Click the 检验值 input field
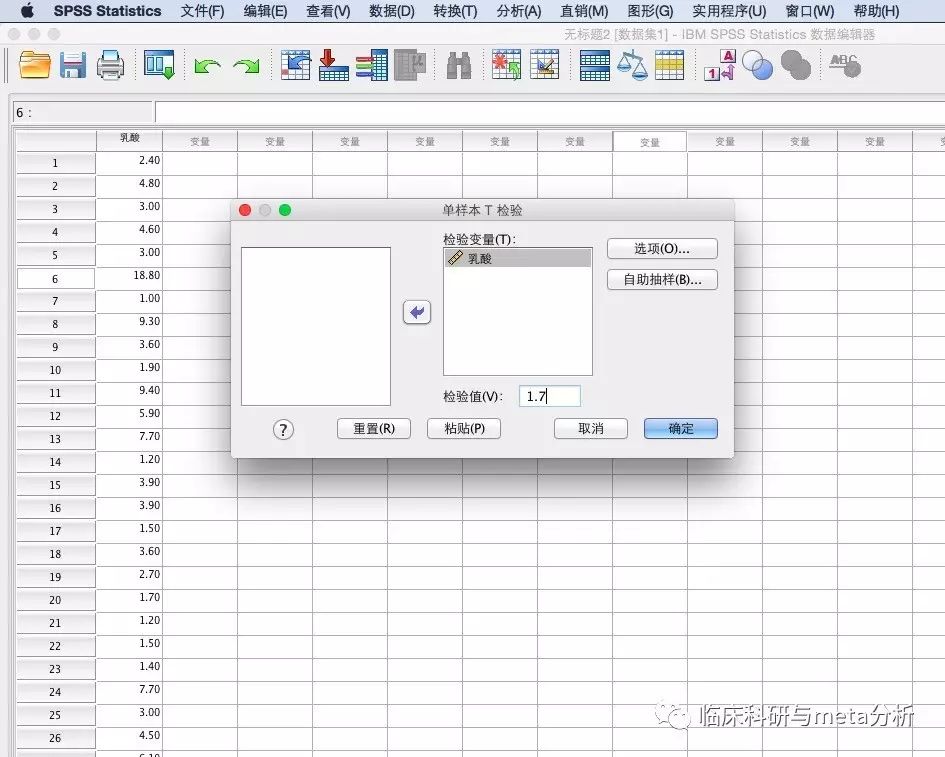The height and width of the screenshot is (757, 945). point(550,396)
